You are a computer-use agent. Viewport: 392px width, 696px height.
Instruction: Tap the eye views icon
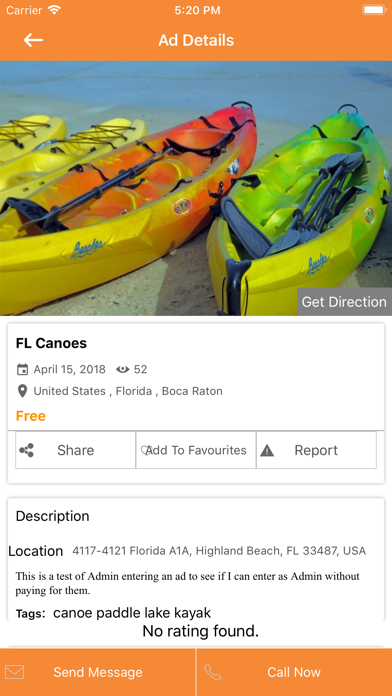click(123, 369)
